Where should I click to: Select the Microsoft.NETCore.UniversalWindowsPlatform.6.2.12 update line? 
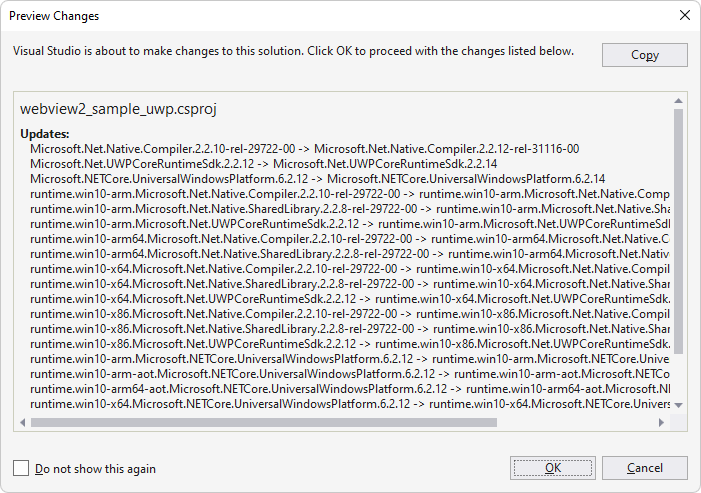tap(317, 179)
